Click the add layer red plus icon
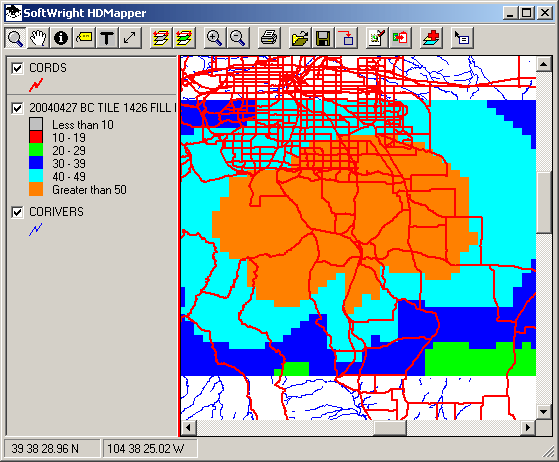The height and width of the screenshot is (462, 559). [431, 38]
